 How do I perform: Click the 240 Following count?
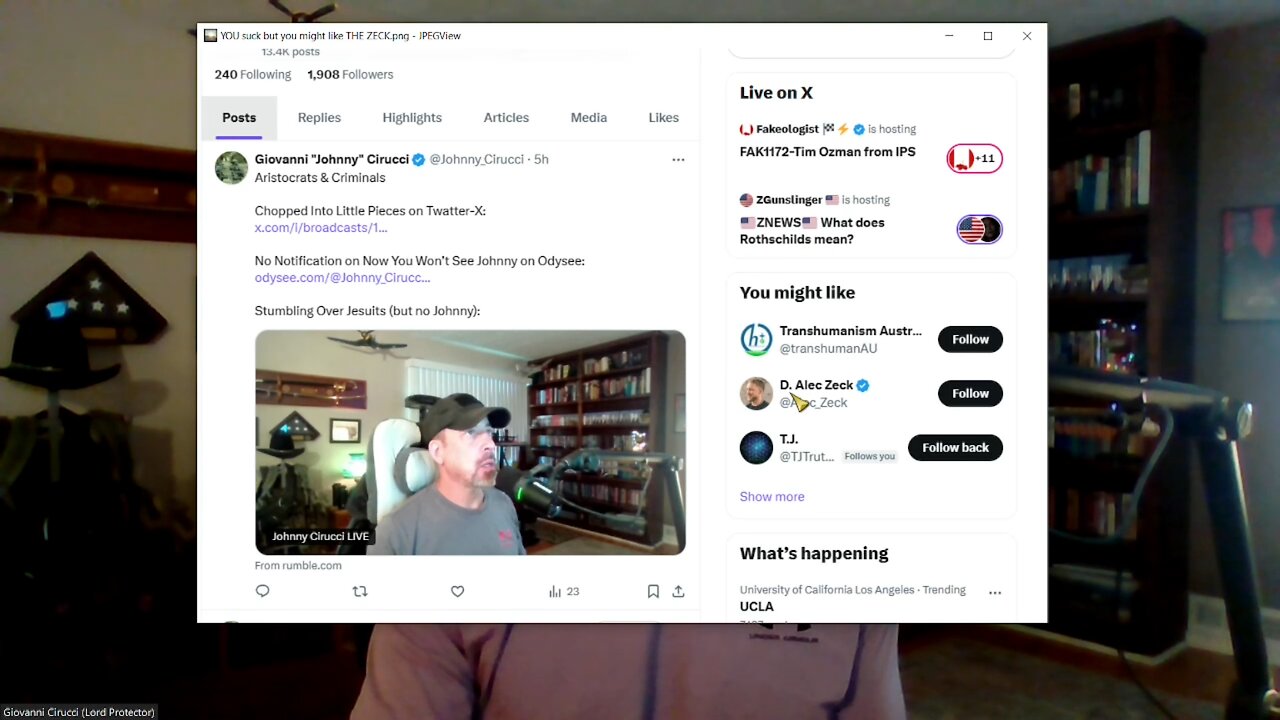coord(253,75)
